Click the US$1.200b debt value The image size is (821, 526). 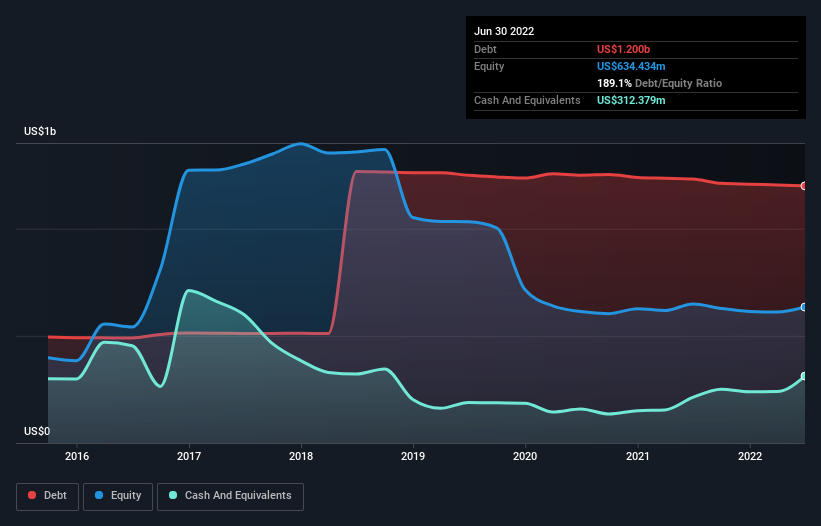coord(623,49)
